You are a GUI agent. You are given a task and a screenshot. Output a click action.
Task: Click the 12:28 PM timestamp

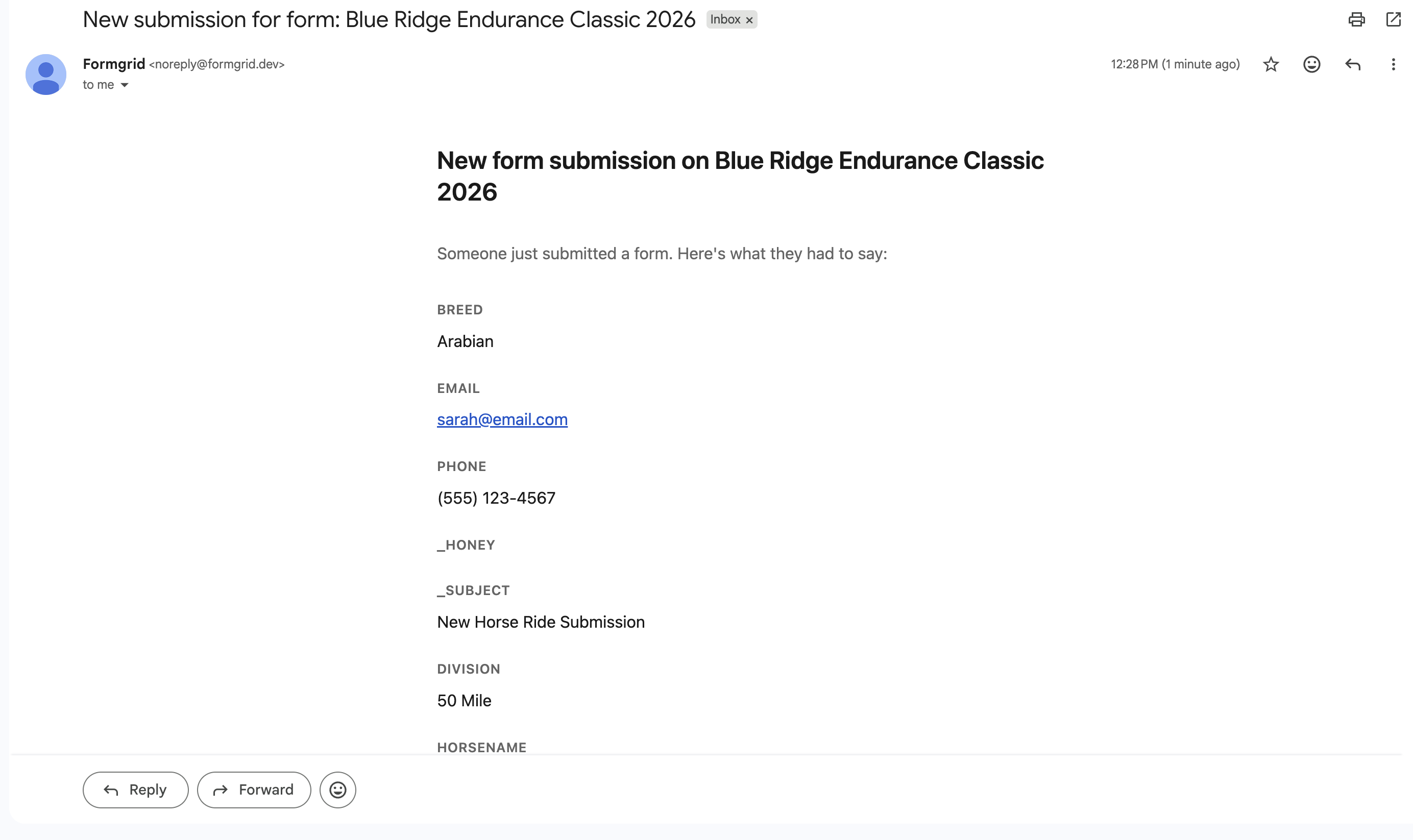point(1175,64)
